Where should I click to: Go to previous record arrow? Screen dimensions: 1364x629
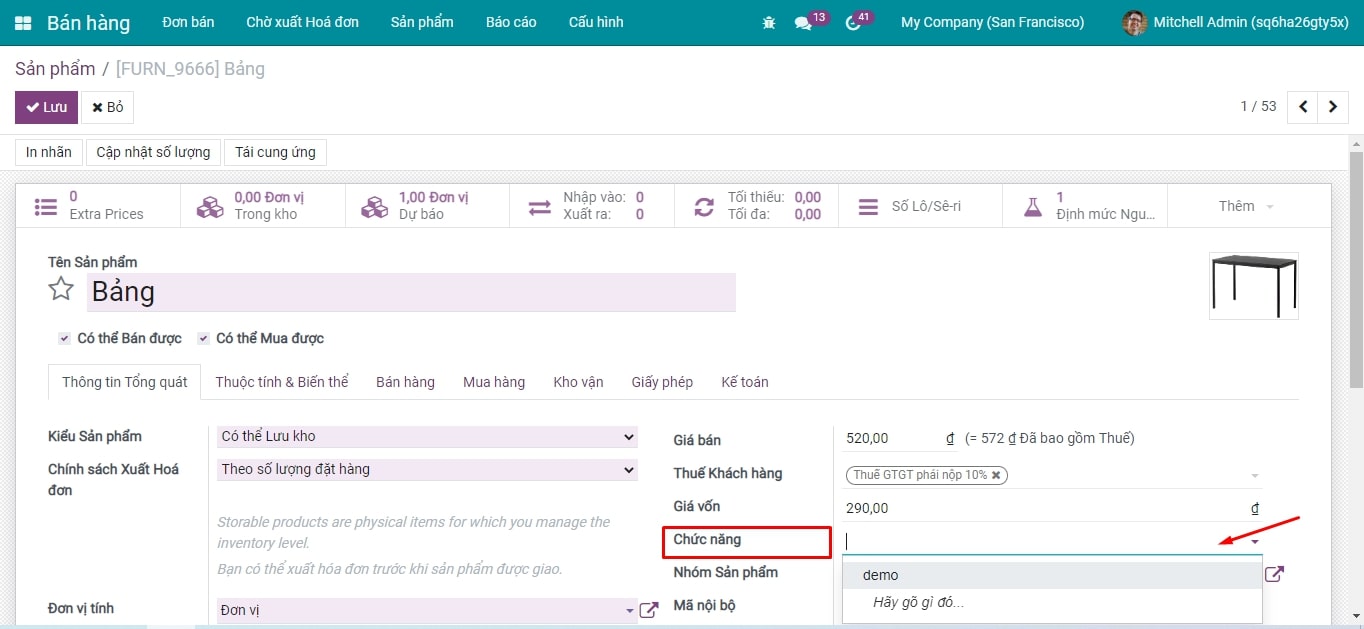pyautogui.click(x=1303, y=107)
